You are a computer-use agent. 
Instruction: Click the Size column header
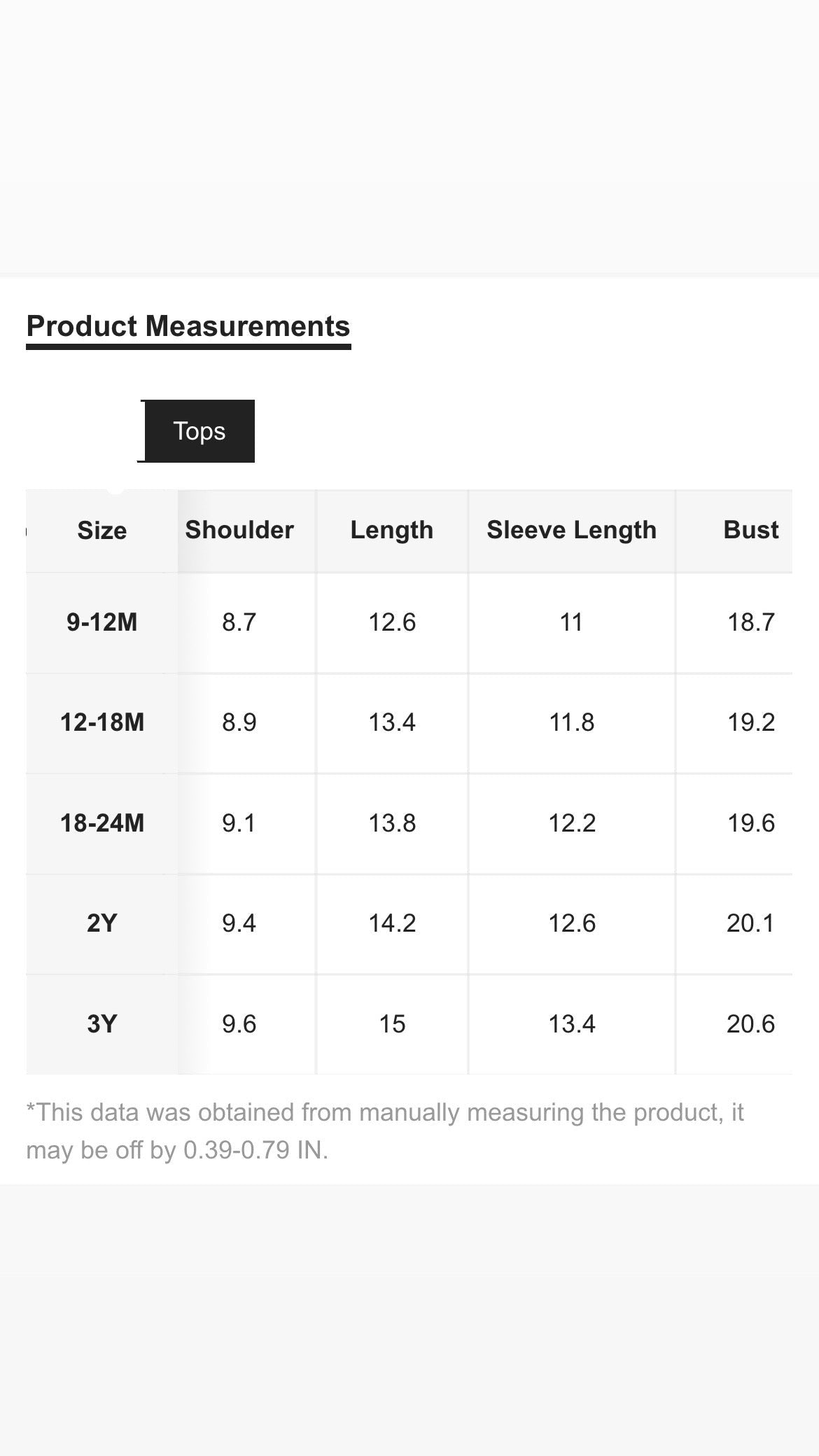pos(102,531)
